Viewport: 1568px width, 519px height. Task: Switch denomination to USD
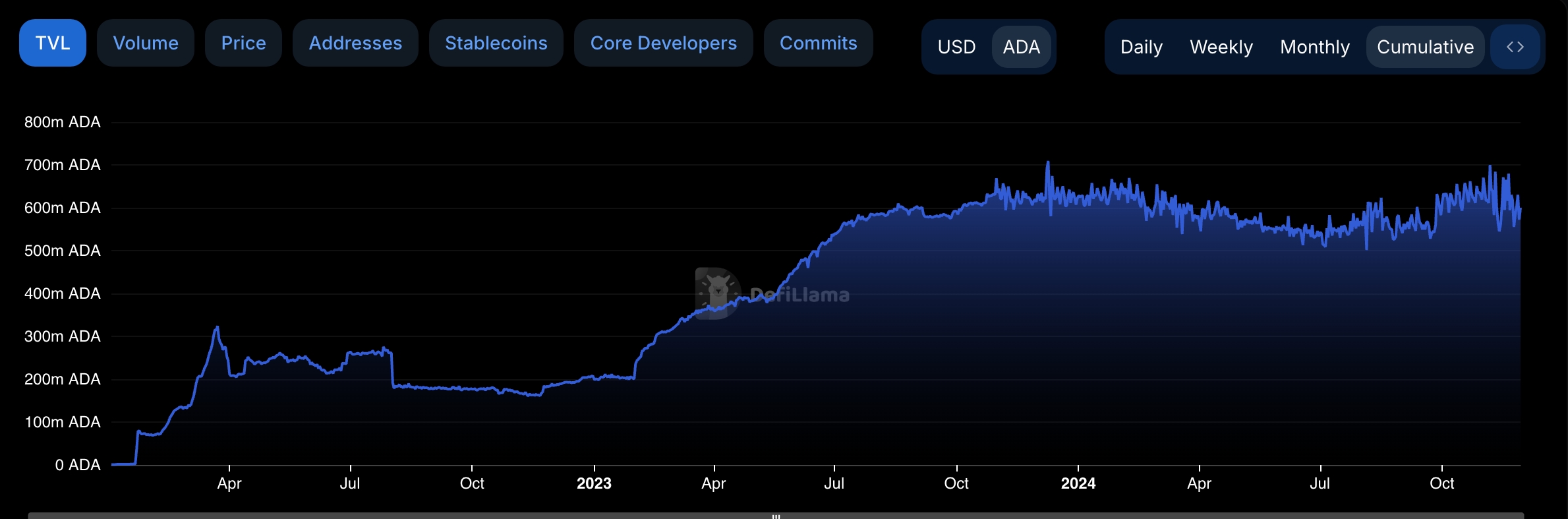point(956,47)
